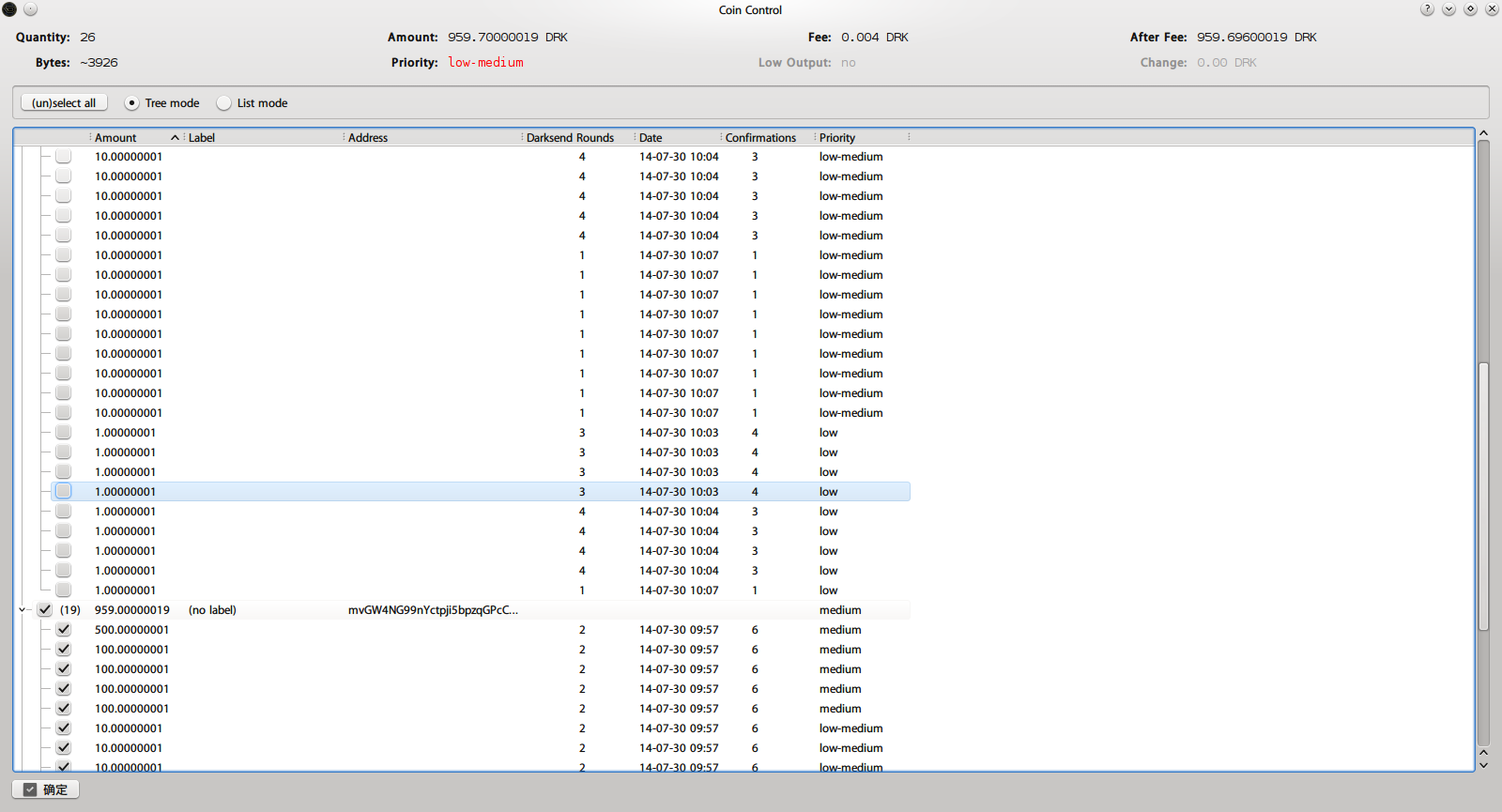This screenshot has width=1502, height=812.
Task: Sort by Darksend Rounds column header
Action: [x=577, y=137]
